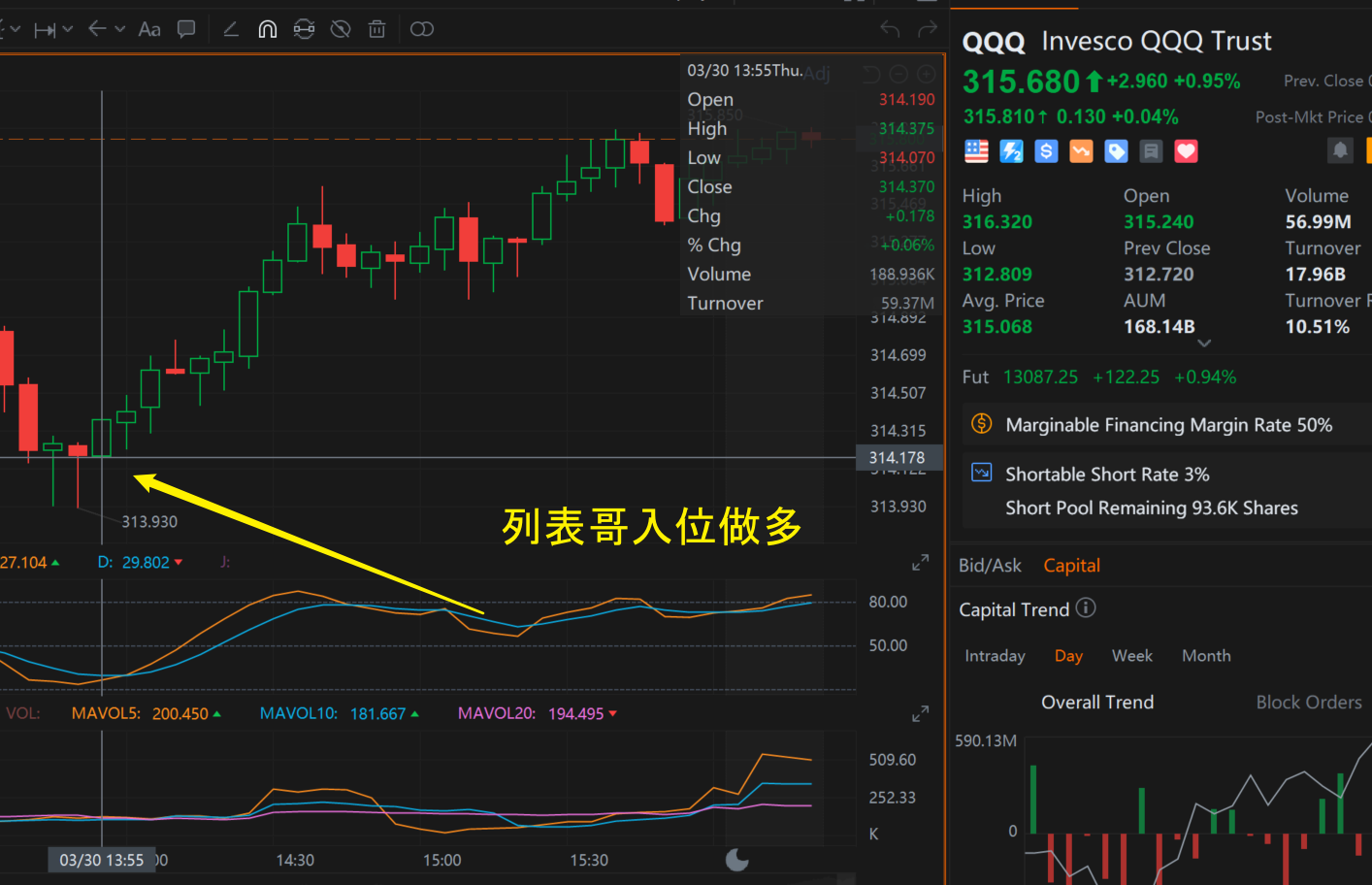Viewport: 1372px width, 885px height.
Task: Toggle the magnet snap mode
Action: (x=268, y=29)
